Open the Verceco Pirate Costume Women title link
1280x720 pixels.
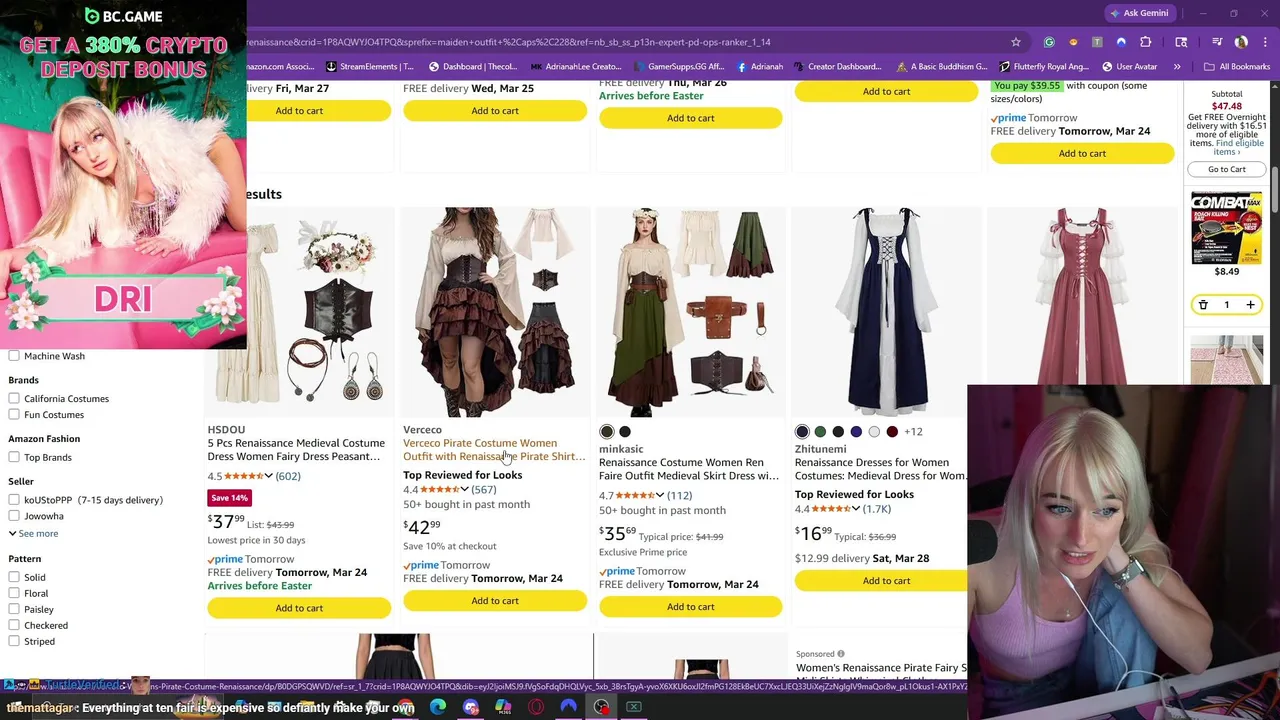click(494, 450)
